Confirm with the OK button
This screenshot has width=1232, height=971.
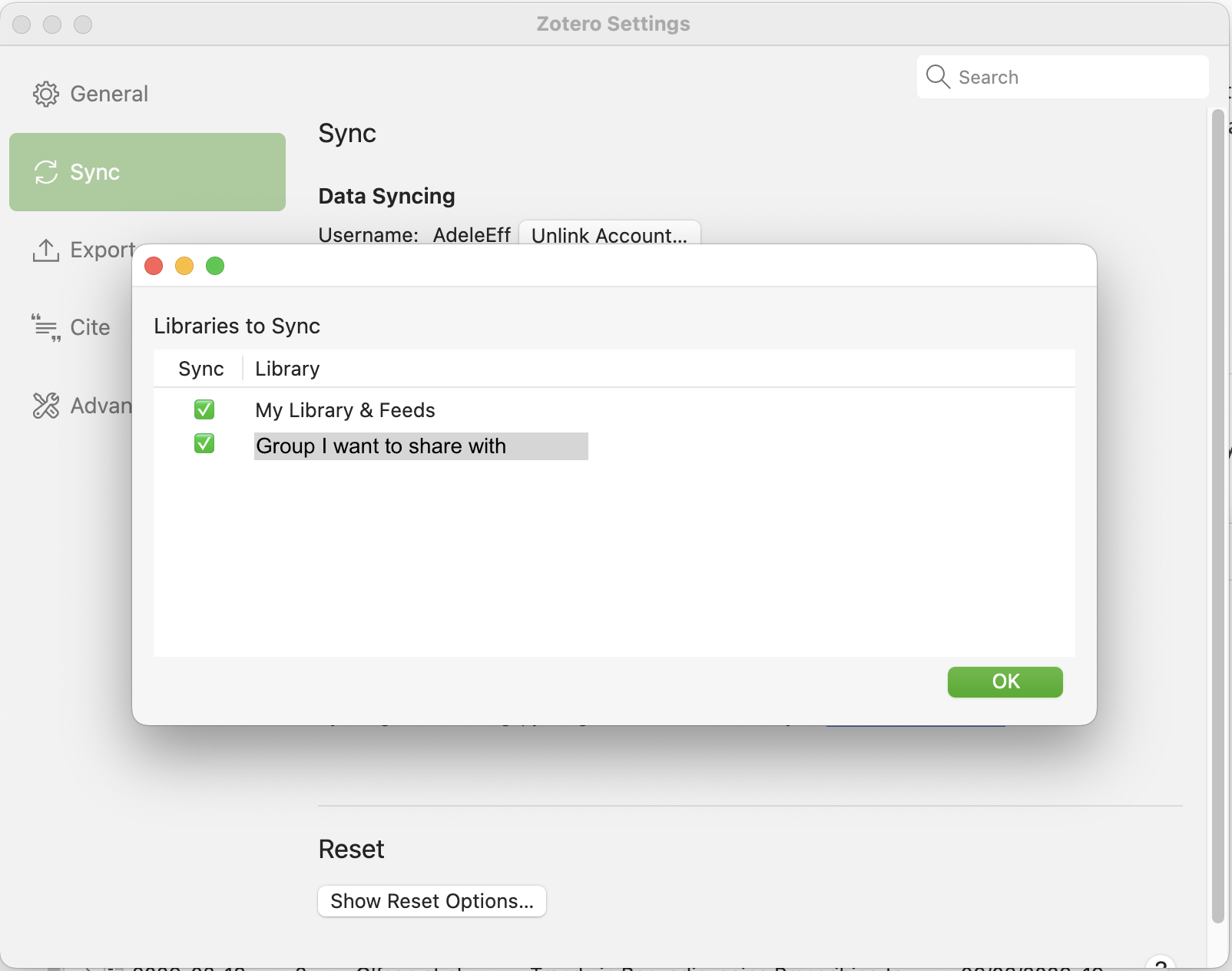1005,681
